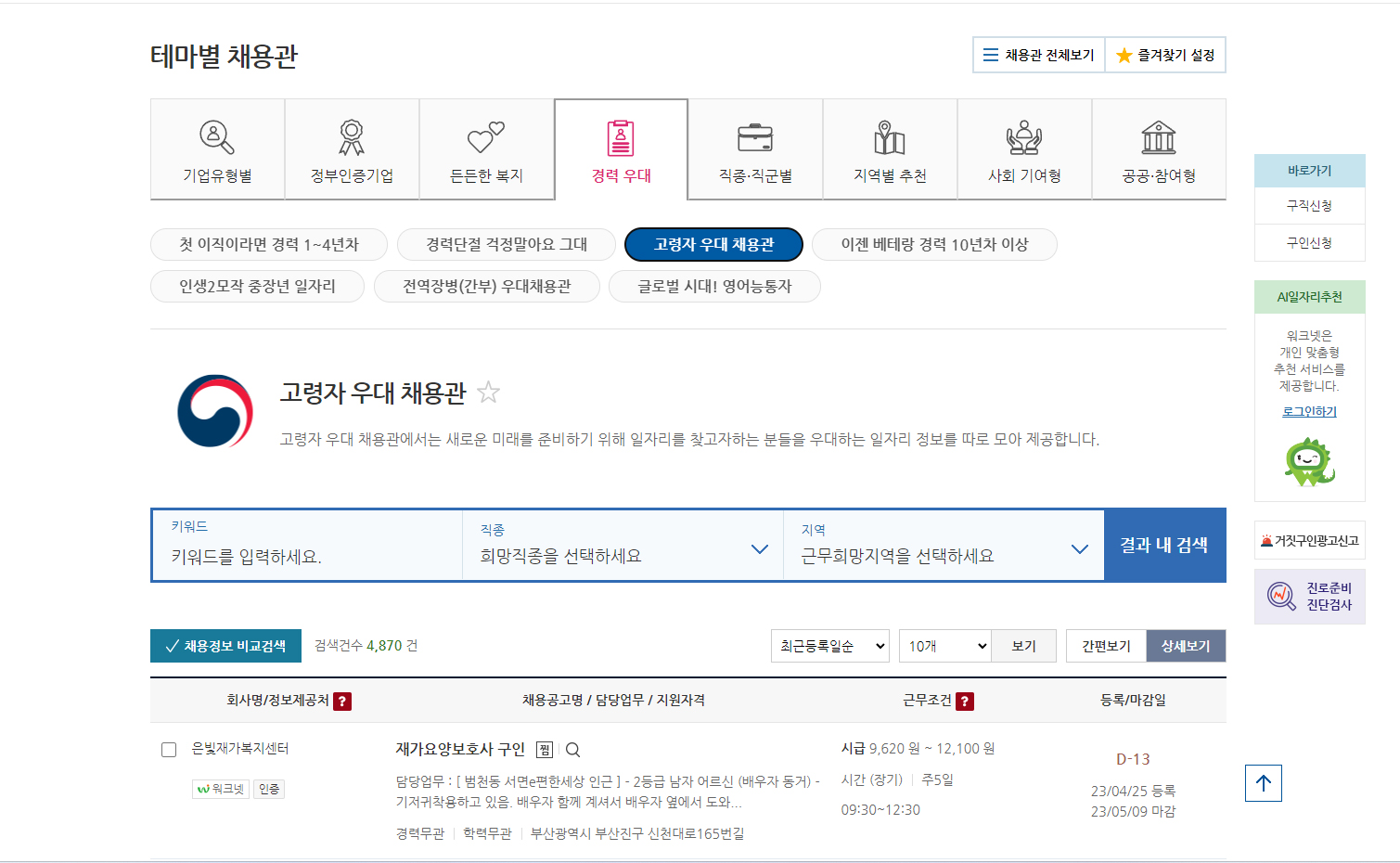This screenshot has width=1400, height=863.
Task: Switch to the 경력 우대 tab
Action: (620, 148)
